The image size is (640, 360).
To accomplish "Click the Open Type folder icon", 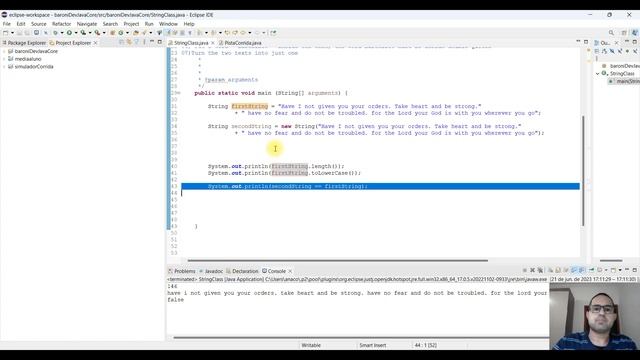I will pos(136,33).
